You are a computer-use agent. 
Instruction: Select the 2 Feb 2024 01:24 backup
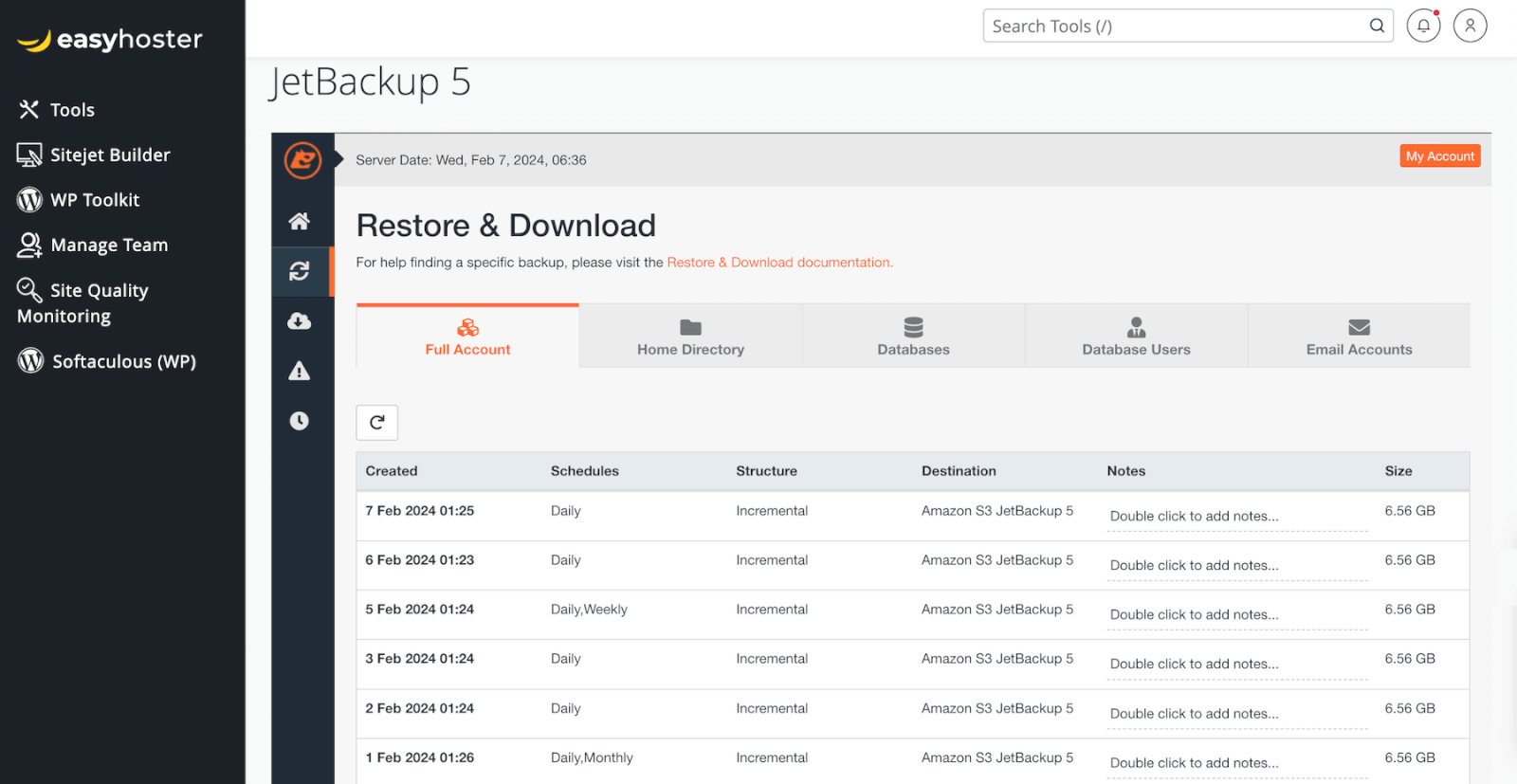point(913,714)
